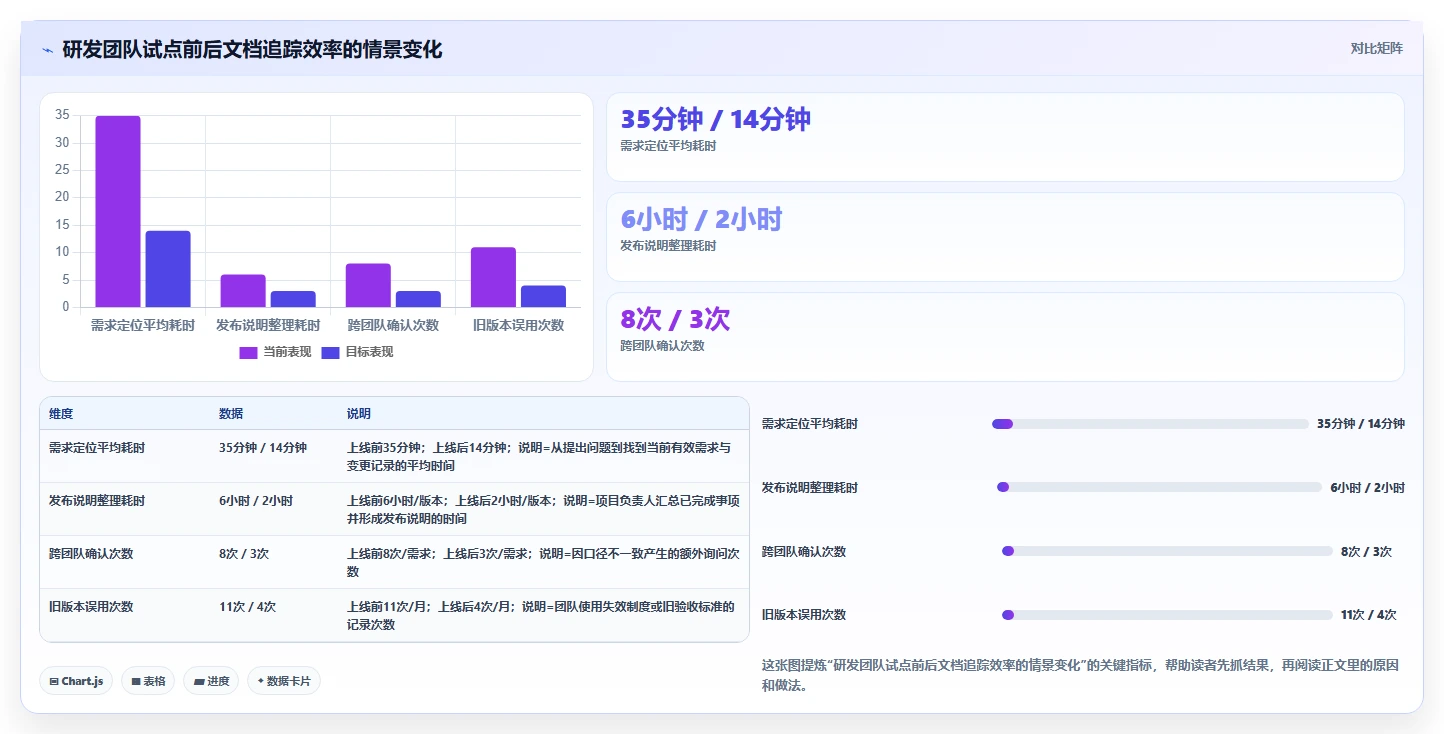Click the header icon beside the title
The width and height of the screenshot is (1444, 734).
tap(47, 50)
